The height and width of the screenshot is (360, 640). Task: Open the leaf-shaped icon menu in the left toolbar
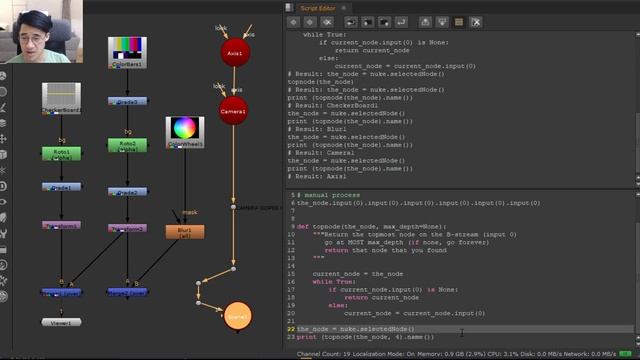tap(3, 218)
